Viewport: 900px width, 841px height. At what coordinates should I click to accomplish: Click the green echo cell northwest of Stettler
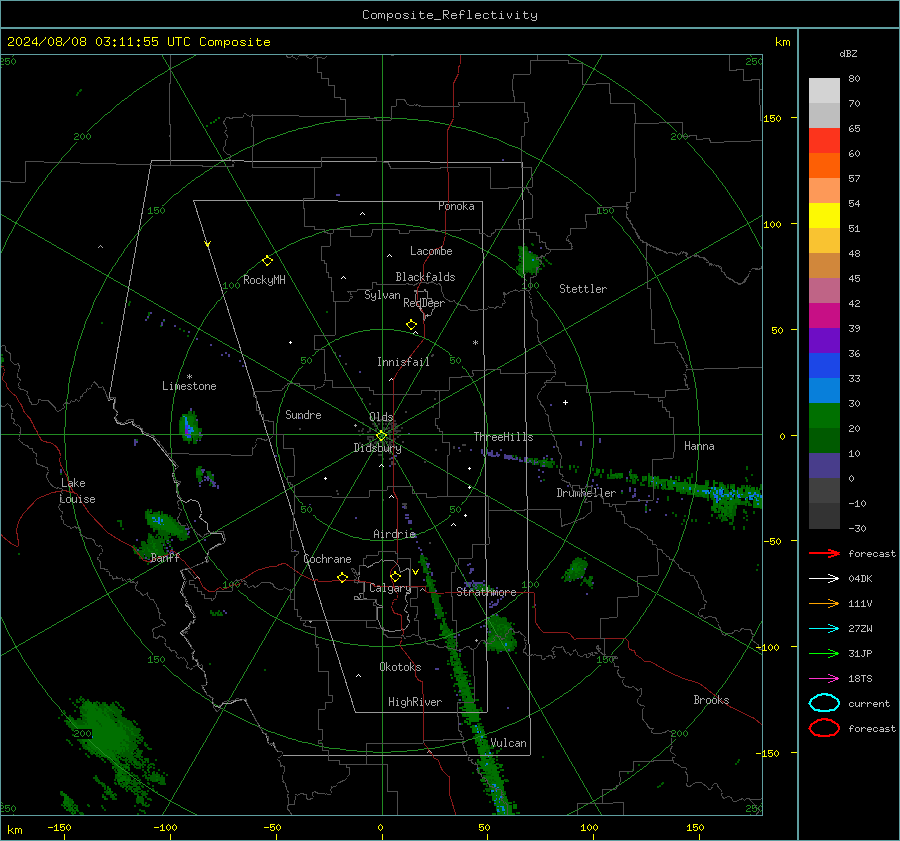point(529,261)
